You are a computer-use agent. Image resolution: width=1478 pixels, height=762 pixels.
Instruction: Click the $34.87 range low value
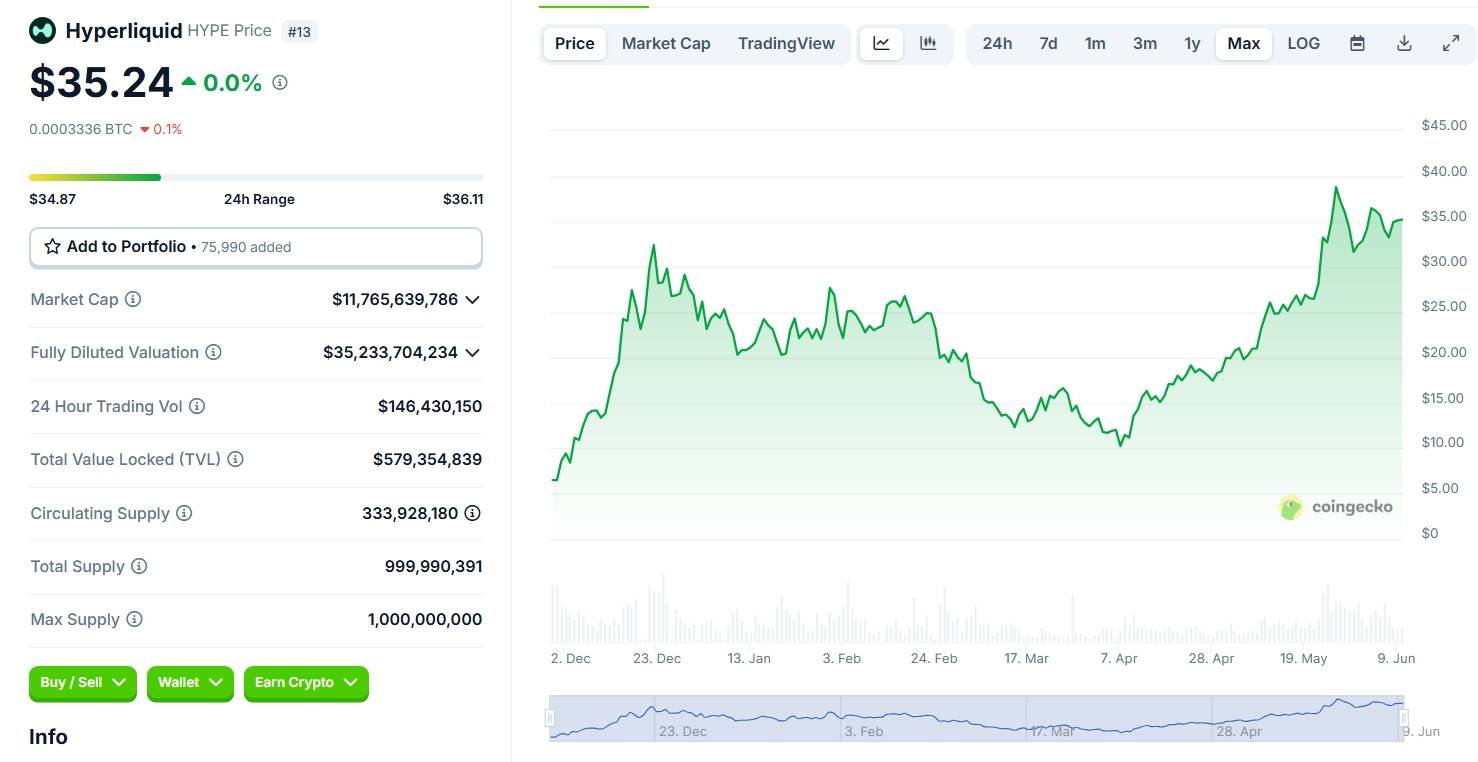click(x=52, y=199)
